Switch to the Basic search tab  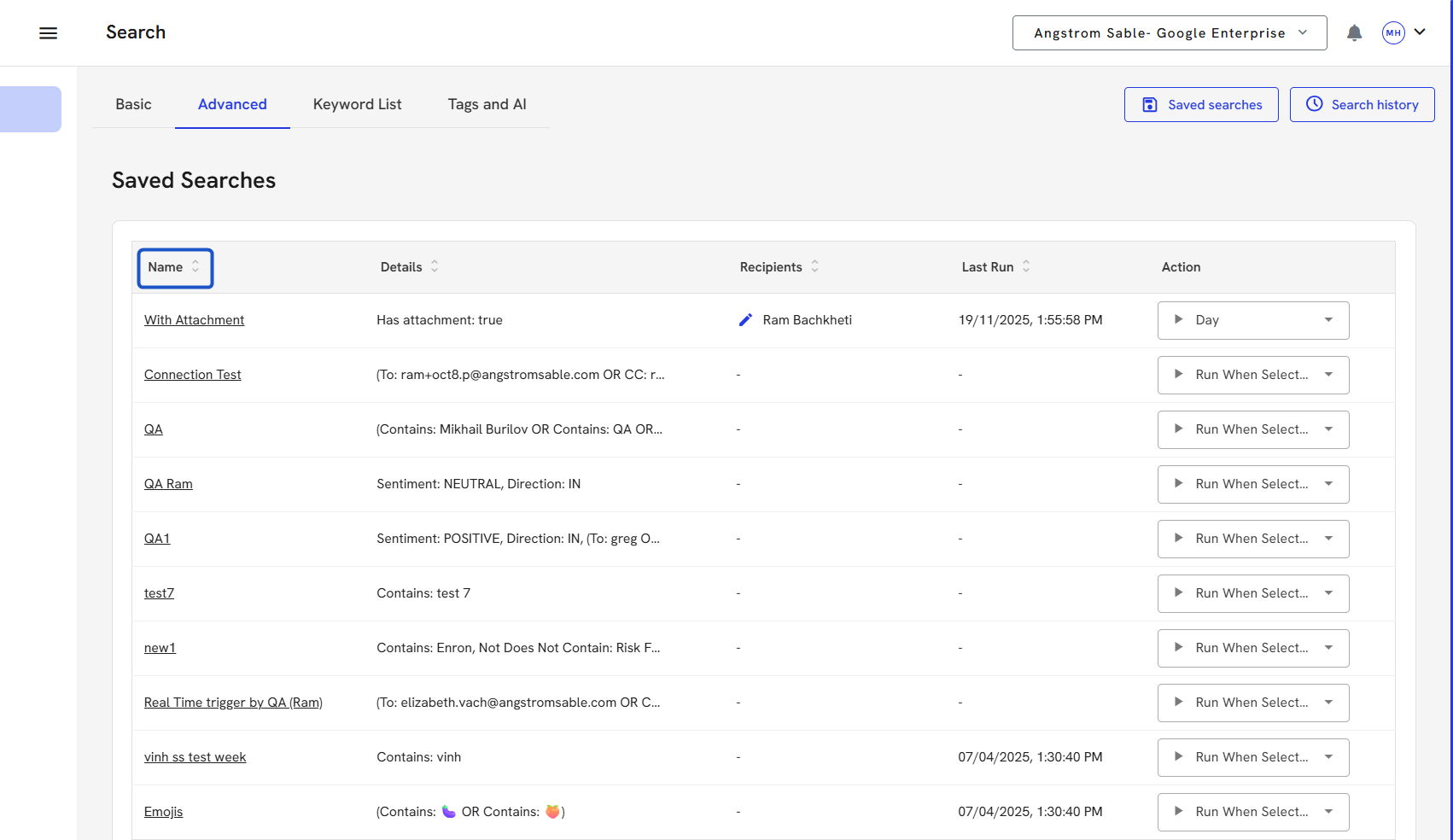(x=133, y=104)
